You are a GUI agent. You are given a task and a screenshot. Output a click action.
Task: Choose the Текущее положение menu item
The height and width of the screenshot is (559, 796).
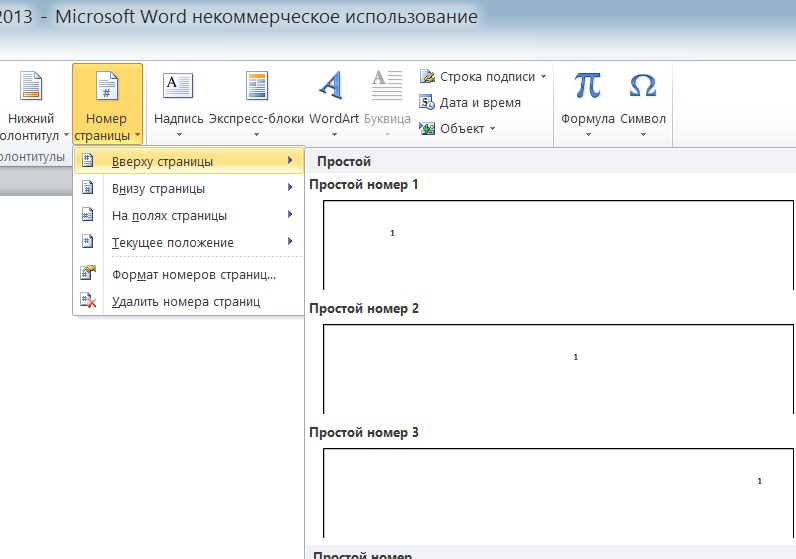tap(189, 242)
